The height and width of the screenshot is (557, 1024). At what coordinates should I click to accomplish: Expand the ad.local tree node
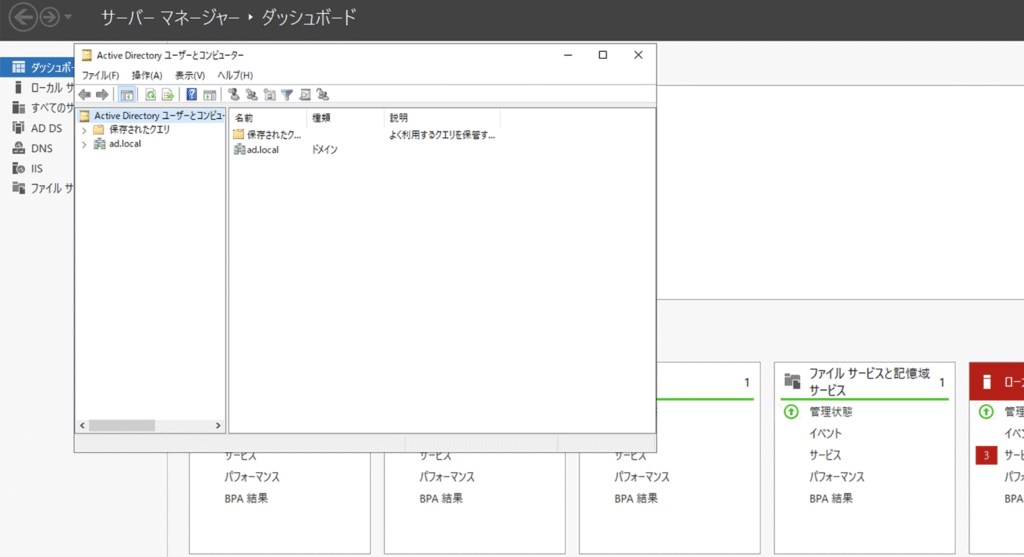tap(84, 144)
